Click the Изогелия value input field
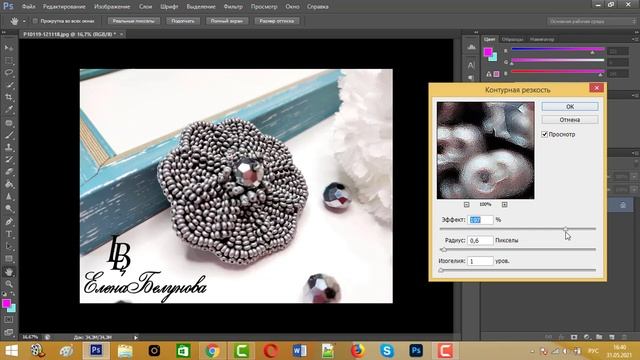640x360 pixels. (480, 261)
